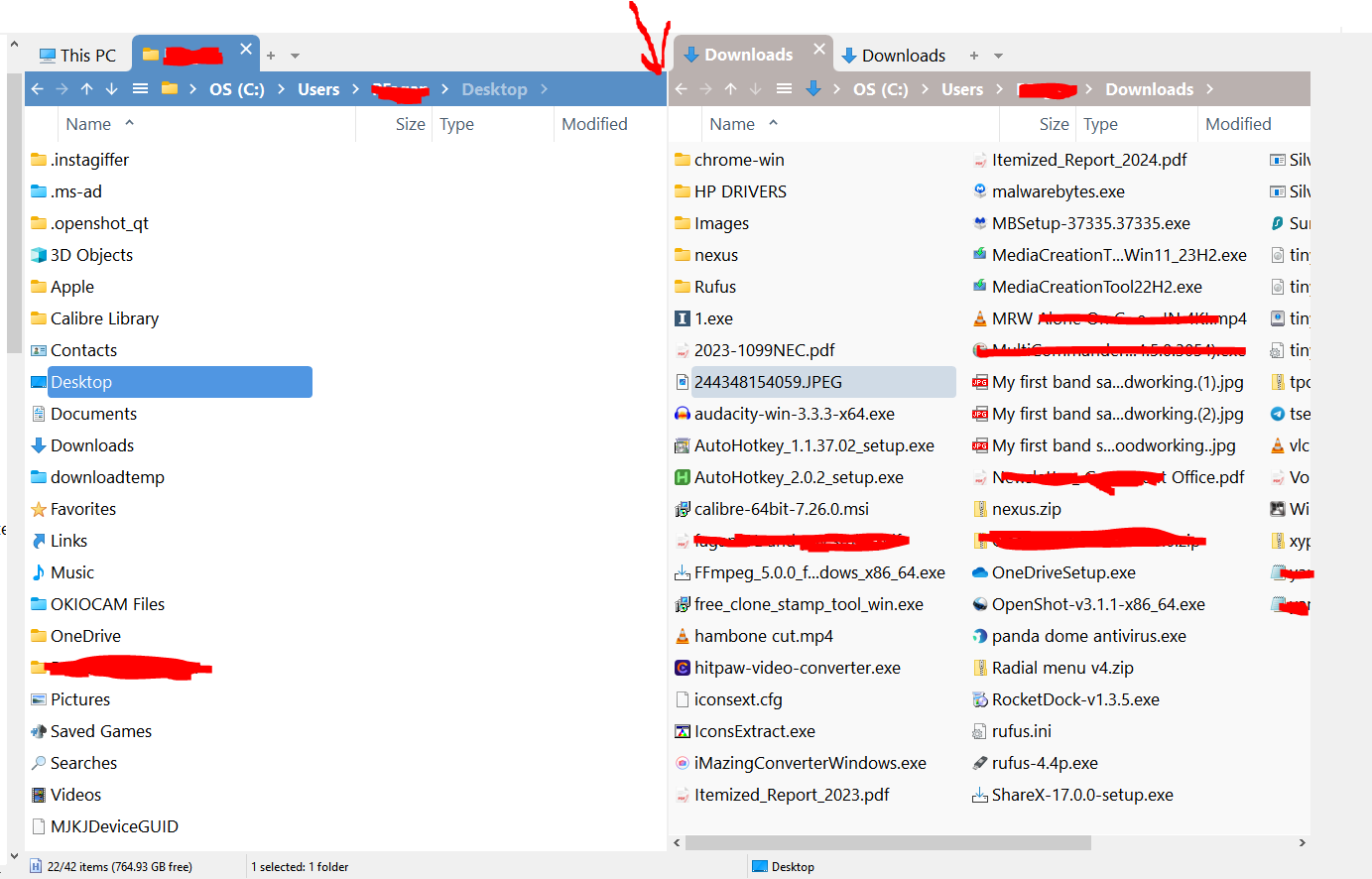Go back in the left pane
Image resolution: width=1372 pixels, height=879 pixels.
[38, 89]
